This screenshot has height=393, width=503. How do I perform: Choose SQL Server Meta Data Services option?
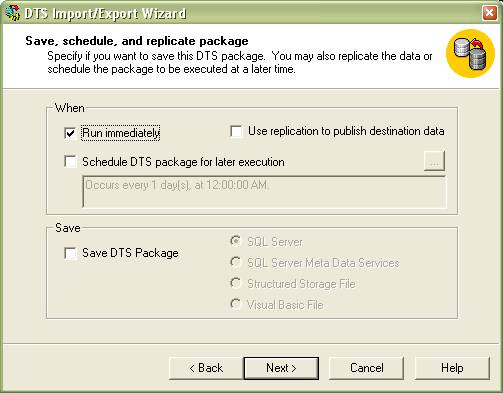(x=236, y=262)
